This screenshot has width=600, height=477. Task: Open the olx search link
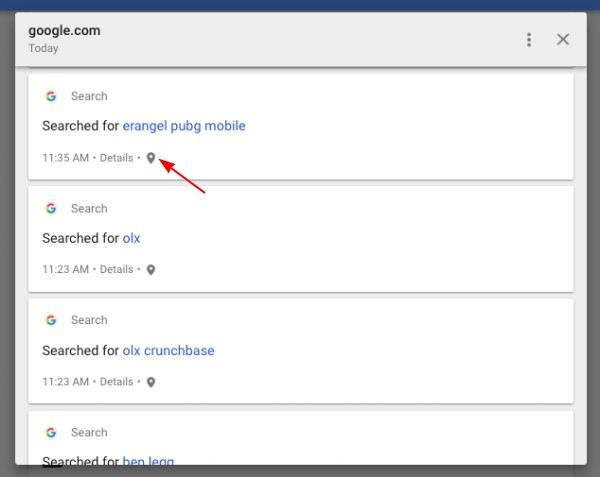click(131, 238)
